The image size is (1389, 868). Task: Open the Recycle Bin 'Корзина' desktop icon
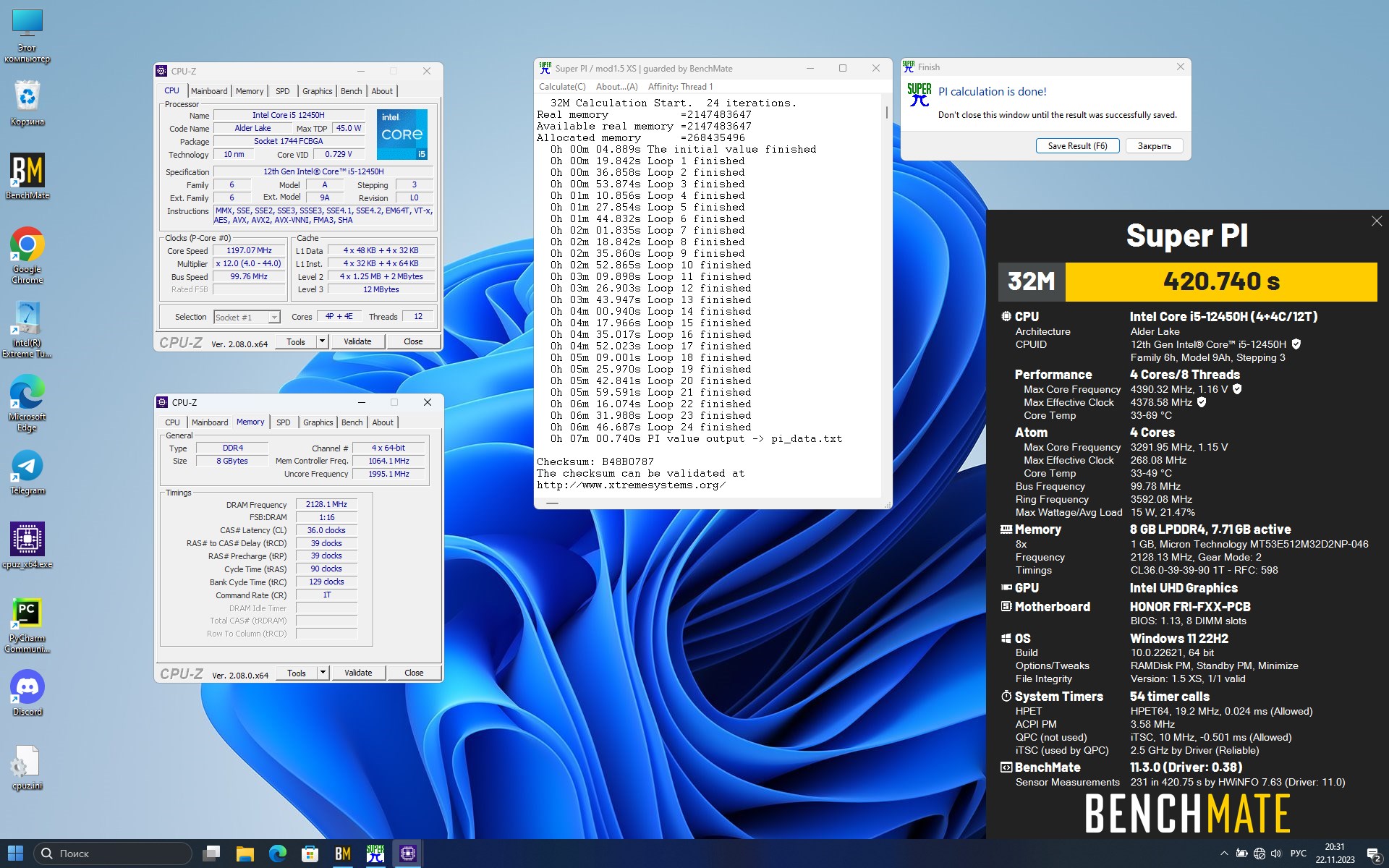27,102
